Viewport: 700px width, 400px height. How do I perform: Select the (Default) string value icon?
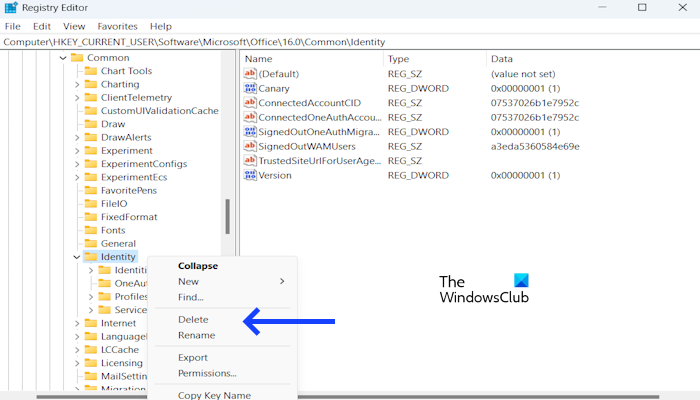pos(250,74)
